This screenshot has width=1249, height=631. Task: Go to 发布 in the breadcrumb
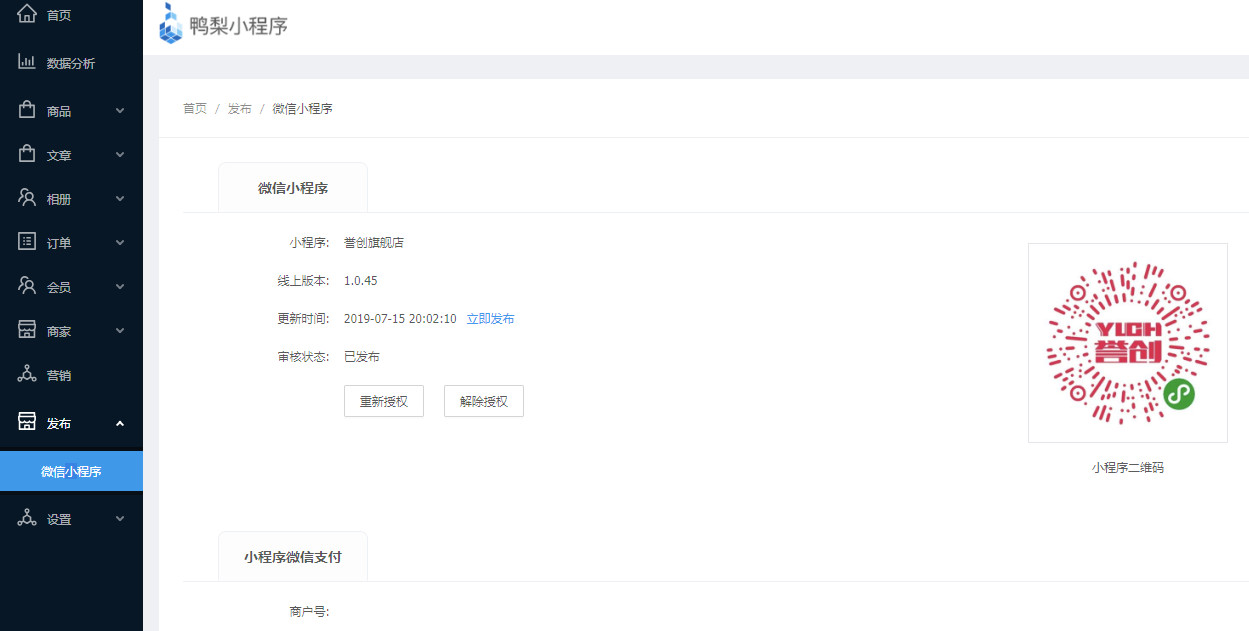tap(240, 109)
